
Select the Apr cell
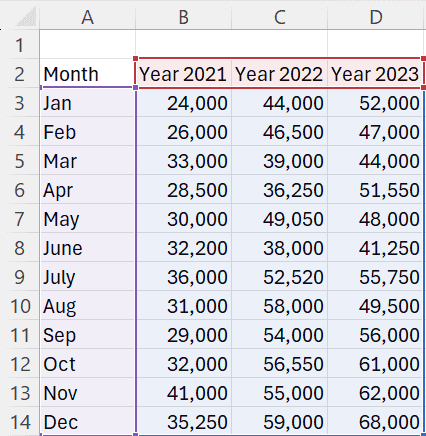[88, 190]
